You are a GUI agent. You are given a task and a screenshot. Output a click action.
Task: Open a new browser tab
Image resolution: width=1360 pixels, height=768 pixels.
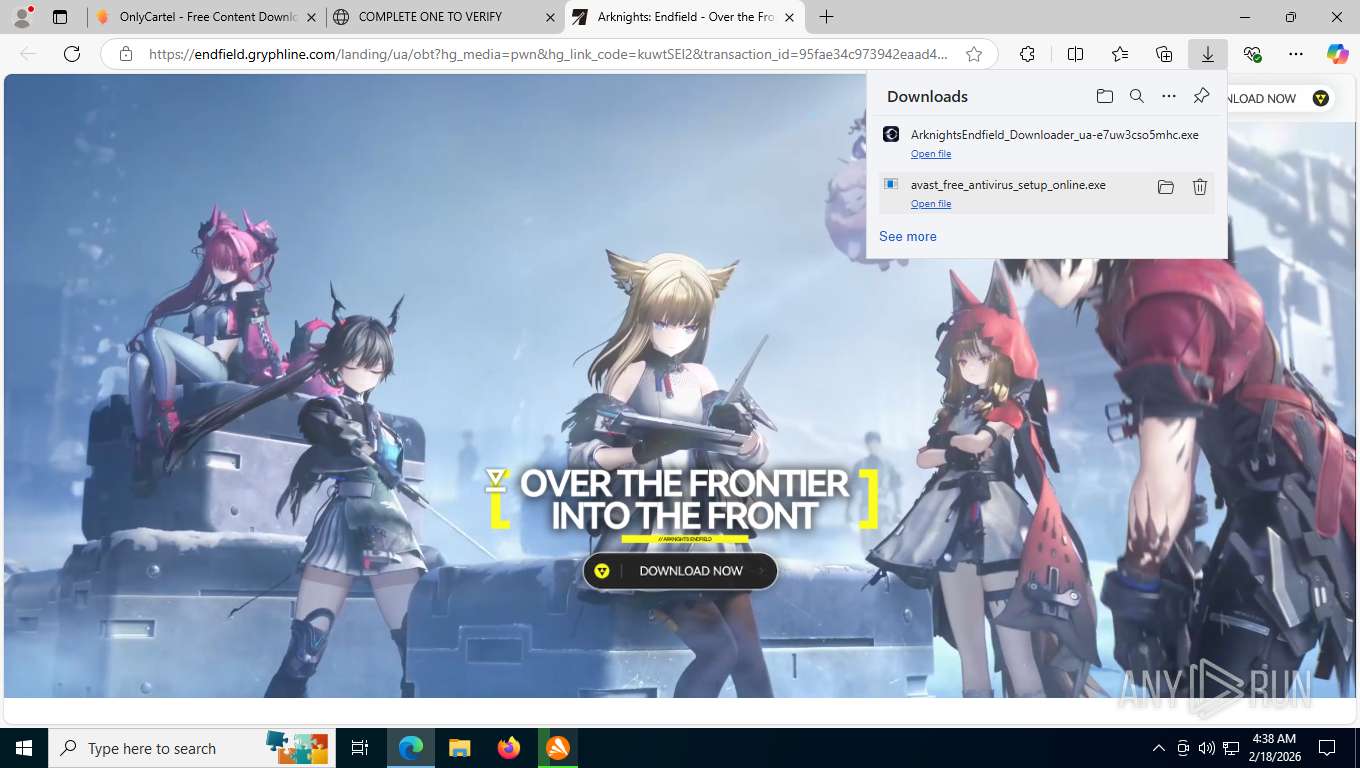pos(826,17)
